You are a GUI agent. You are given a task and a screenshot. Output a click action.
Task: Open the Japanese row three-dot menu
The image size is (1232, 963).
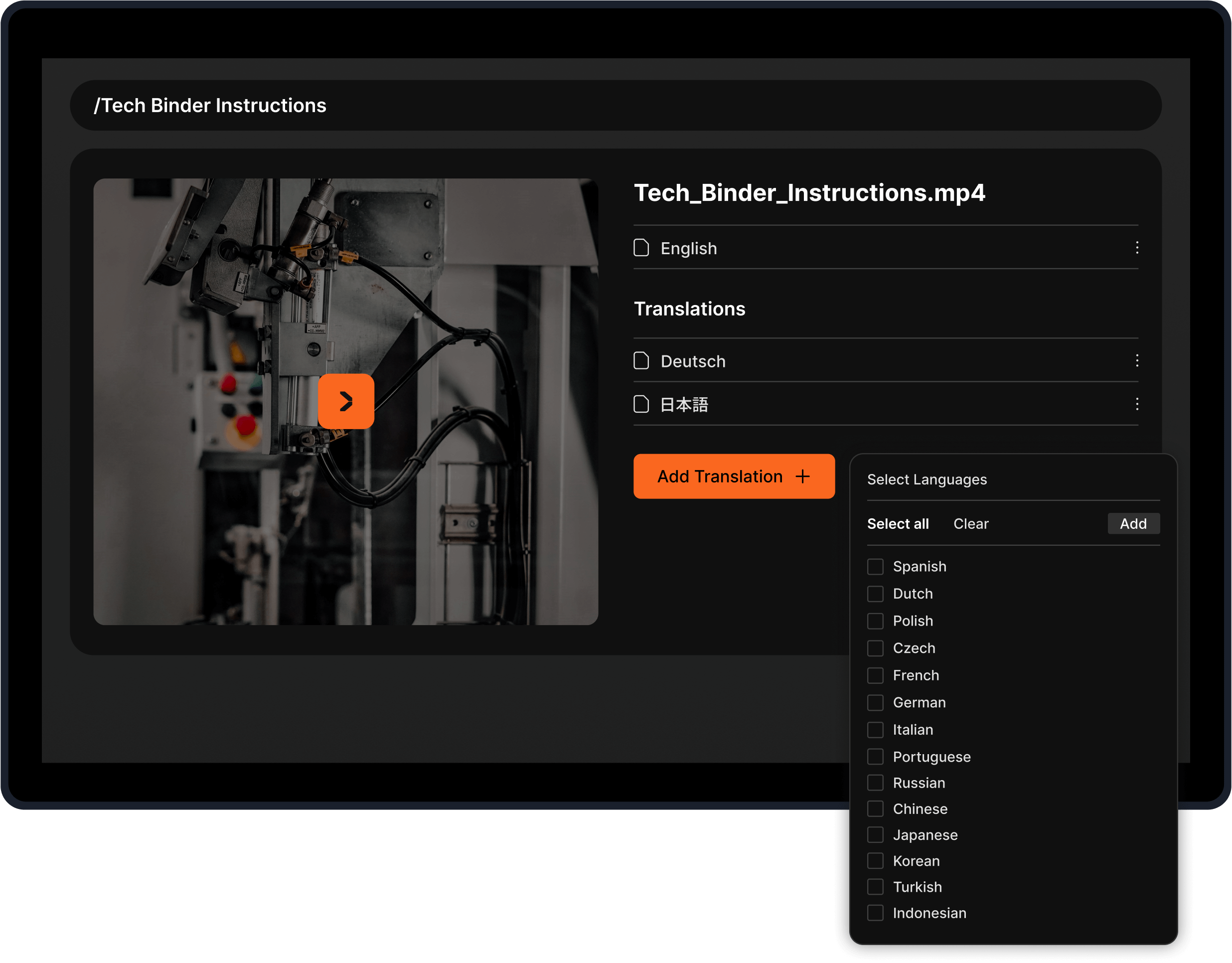(1137, 404)
